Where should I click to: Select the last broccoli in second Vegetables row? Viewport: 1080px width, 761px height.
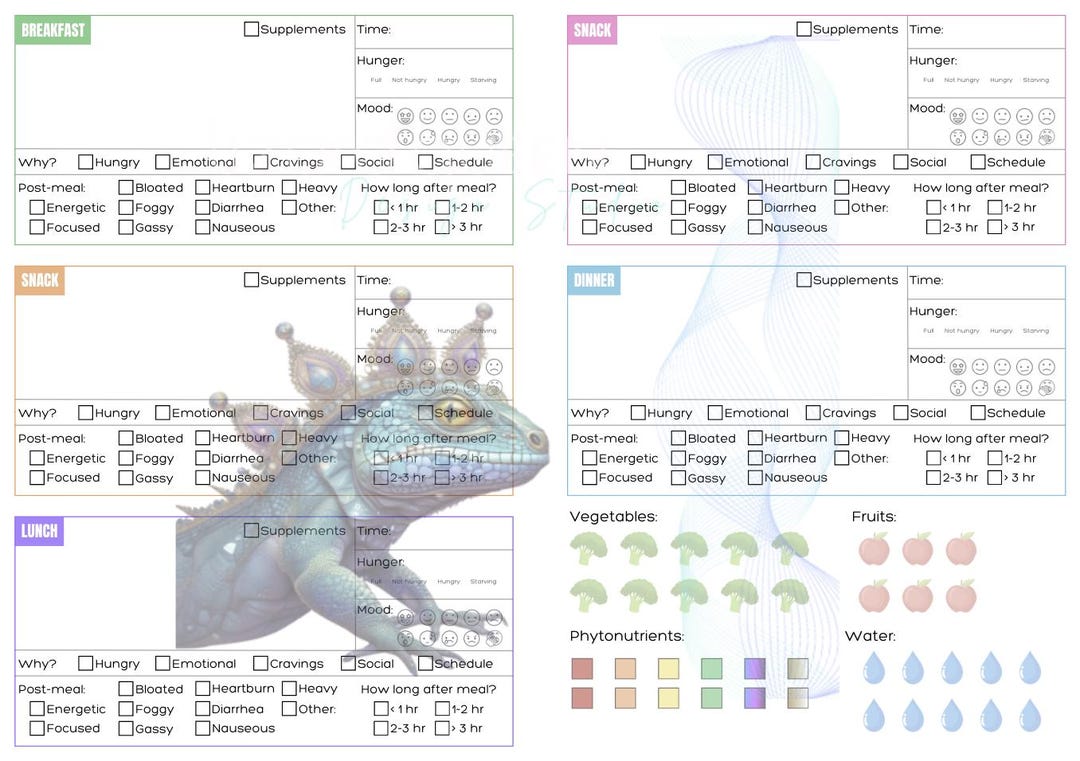[x=790, y=596]
